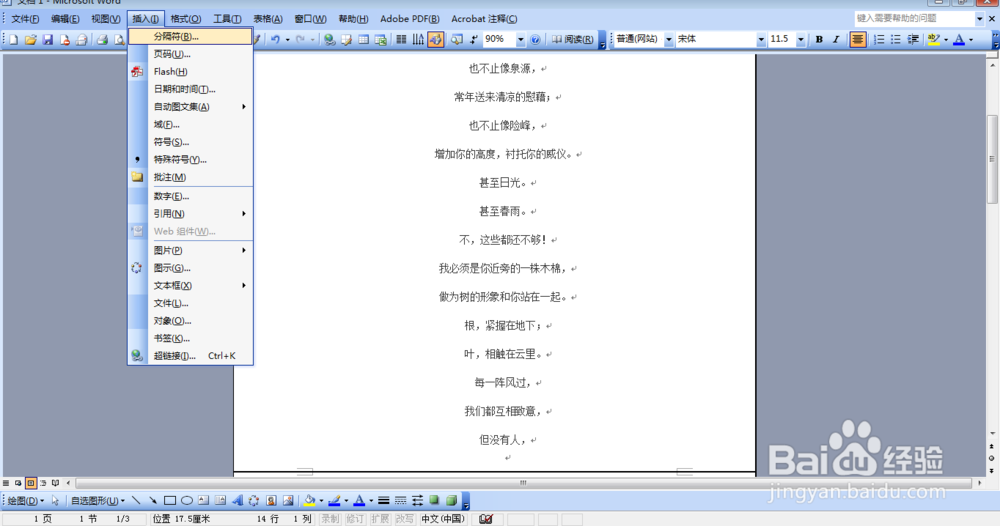Open the 工具 menu in menu bar
The width and height of the screenshot is (1000, 526).
tap(227, 18)
